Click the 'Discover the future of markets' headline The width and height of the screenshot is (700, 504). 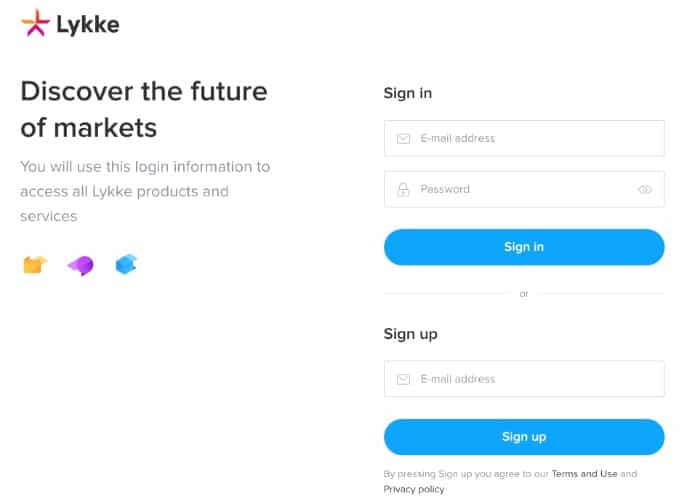point(144,109)
